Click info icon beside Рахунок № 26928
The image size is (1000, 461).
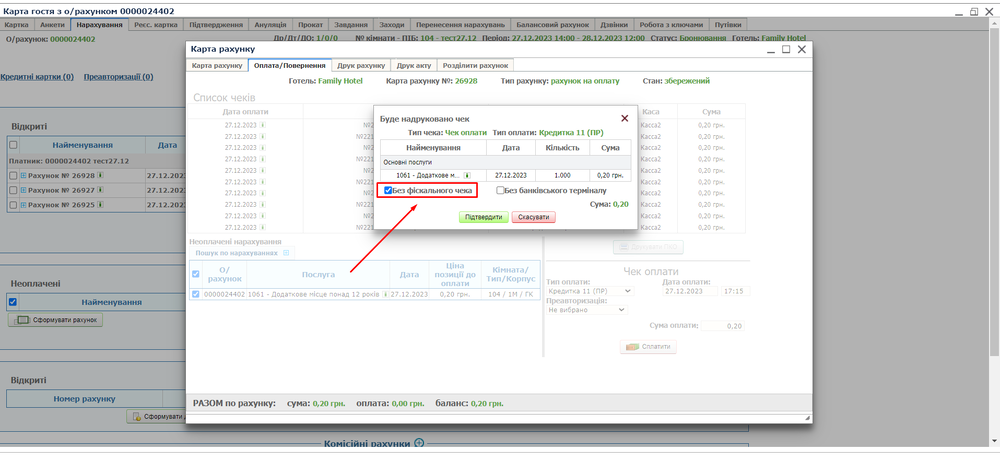101,176
